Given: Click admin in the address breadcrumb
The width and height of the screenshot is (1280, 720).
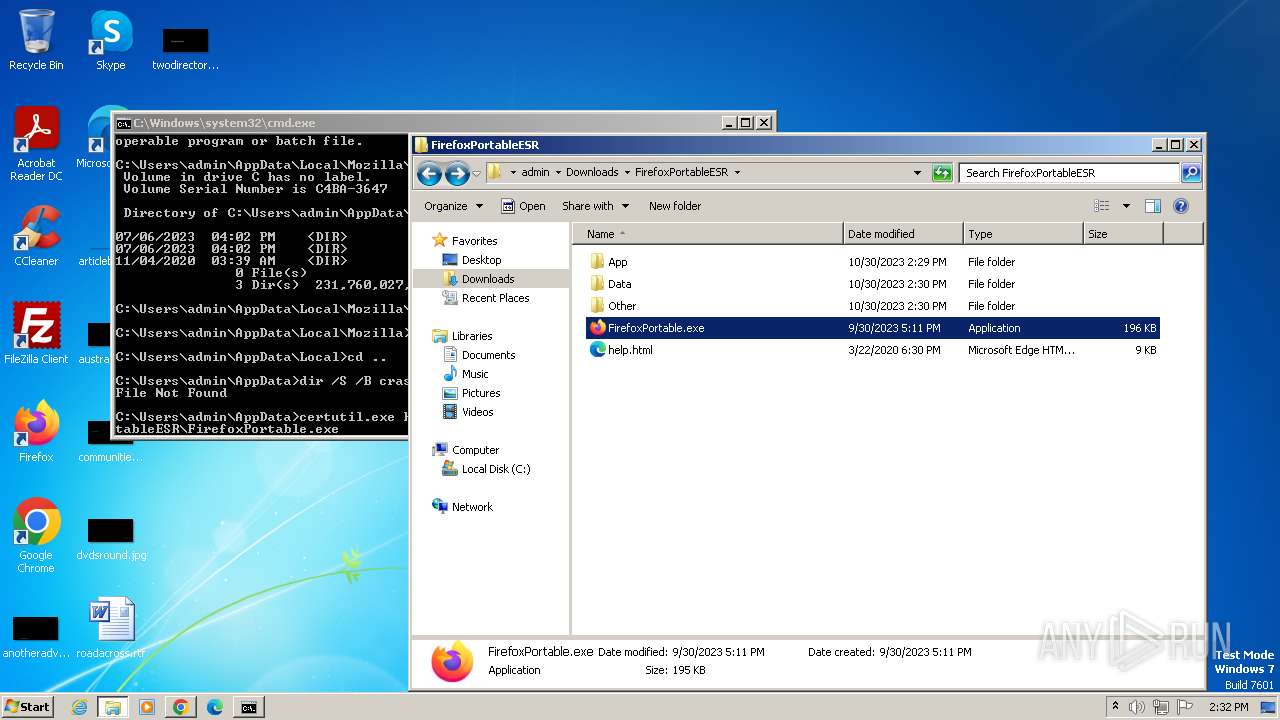Looking at the screenshot, I should [535, 172].
